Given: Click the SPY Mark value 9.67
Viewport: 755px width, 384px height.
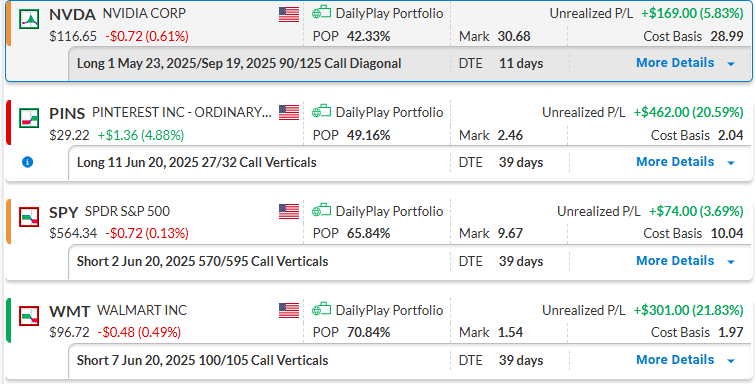Looking at the screenshot, I should click(510, 234).
